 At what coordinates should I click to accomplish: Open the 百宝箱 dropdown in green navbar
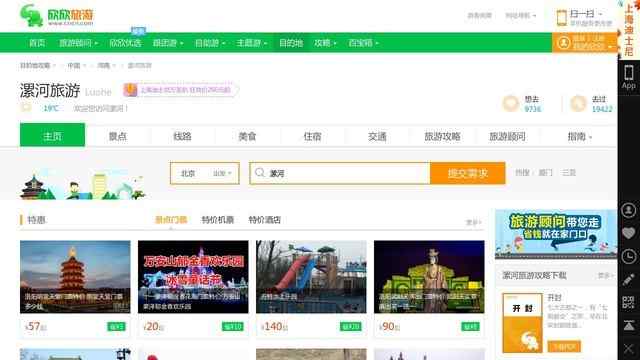pyautogui.click(x=363, y=43)
